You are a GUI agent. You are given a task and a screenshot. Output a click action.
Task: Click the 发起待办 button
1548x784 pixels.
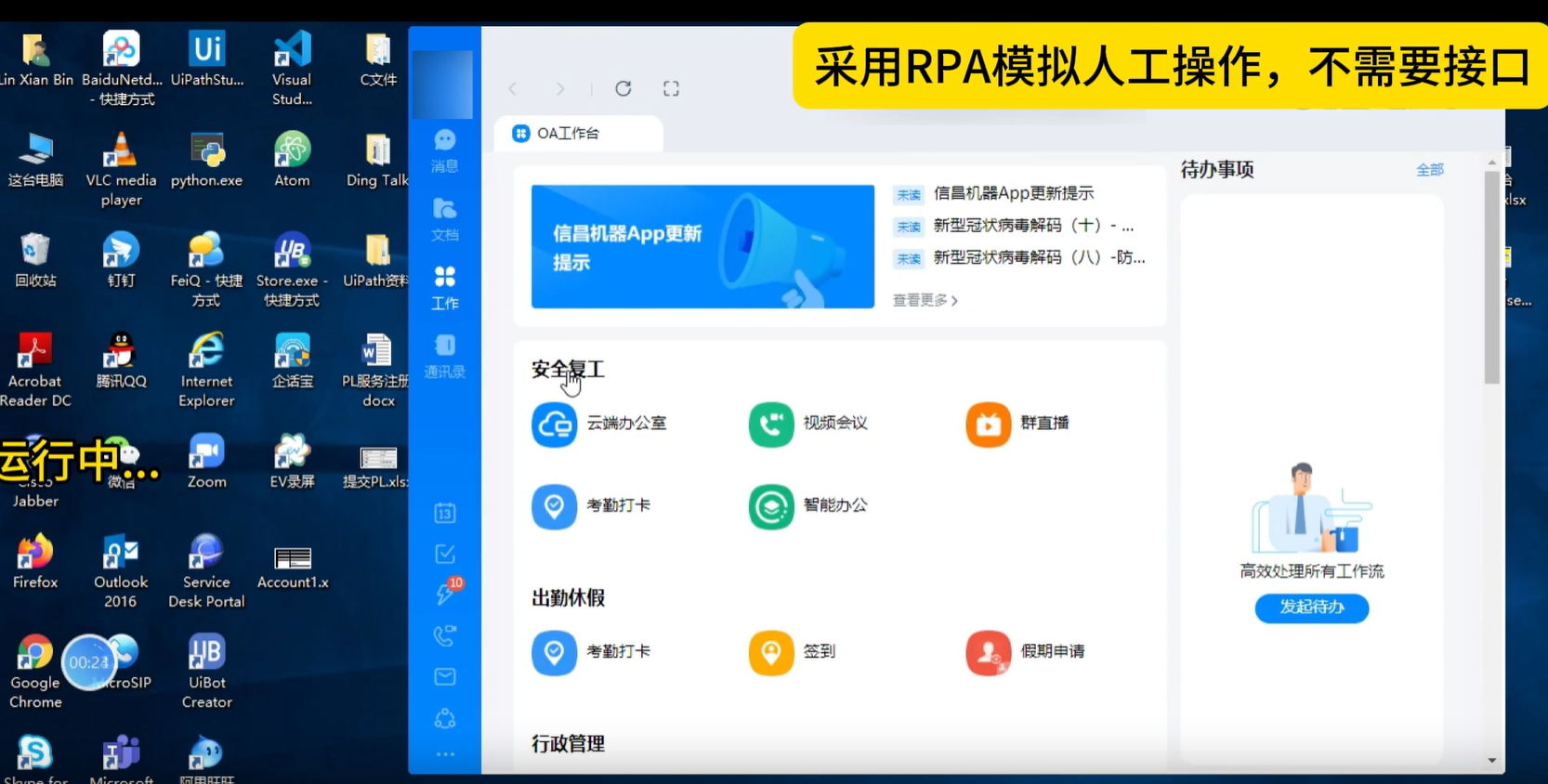click(x=1311, y=608)
